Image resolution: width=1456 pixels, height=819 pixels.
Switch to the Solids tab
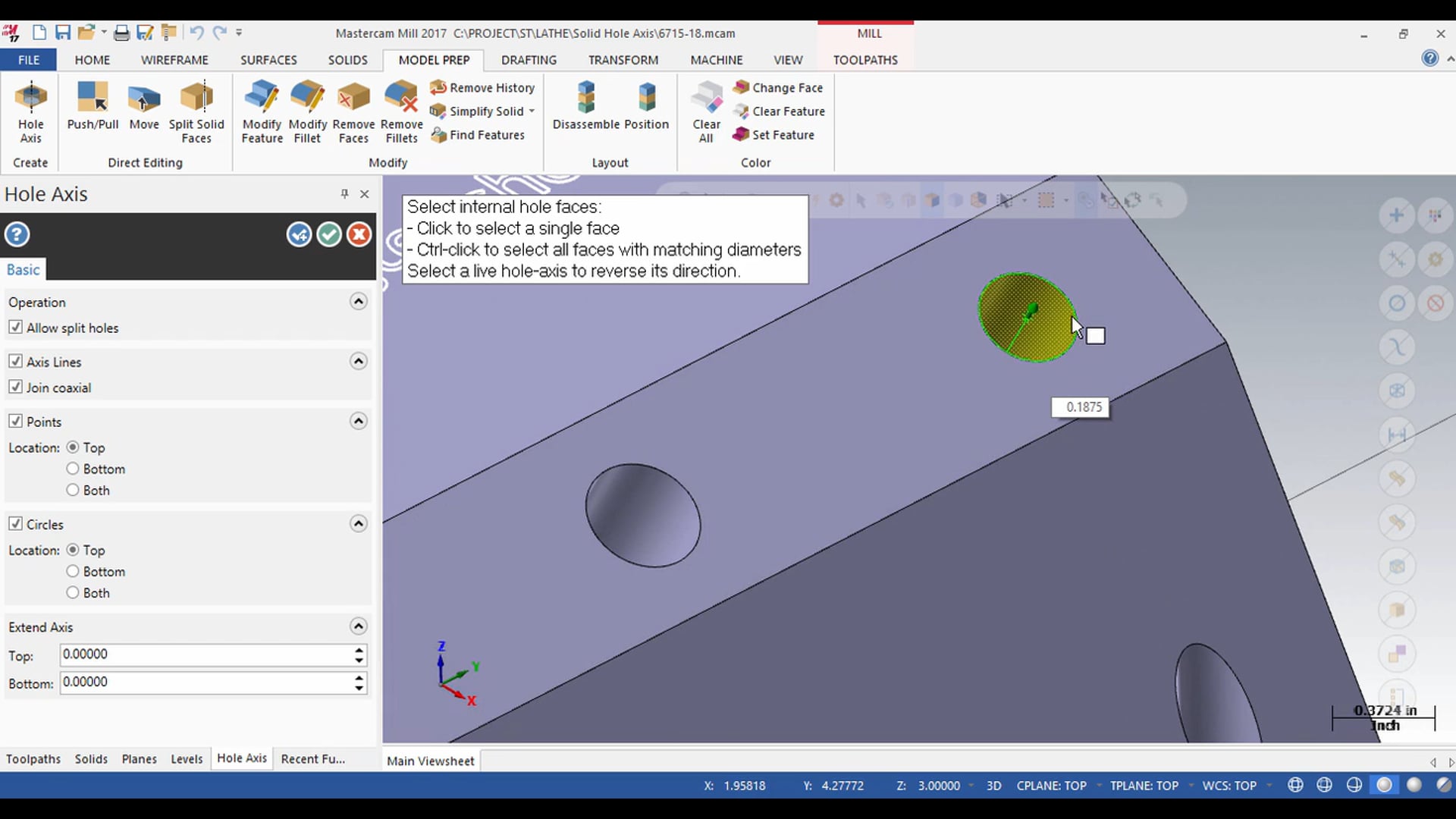[91, 758]
